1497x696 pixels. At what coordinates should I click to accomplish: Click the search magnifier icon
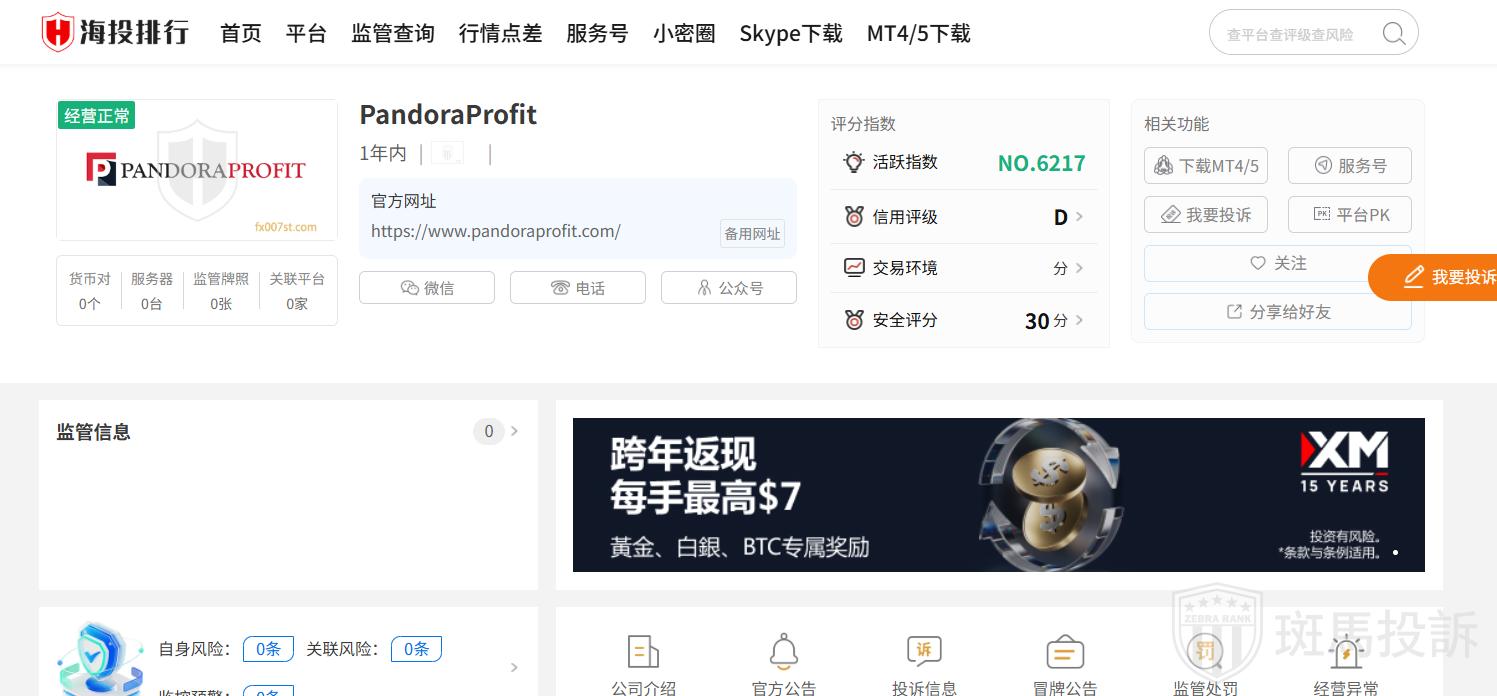[1394, 34]
